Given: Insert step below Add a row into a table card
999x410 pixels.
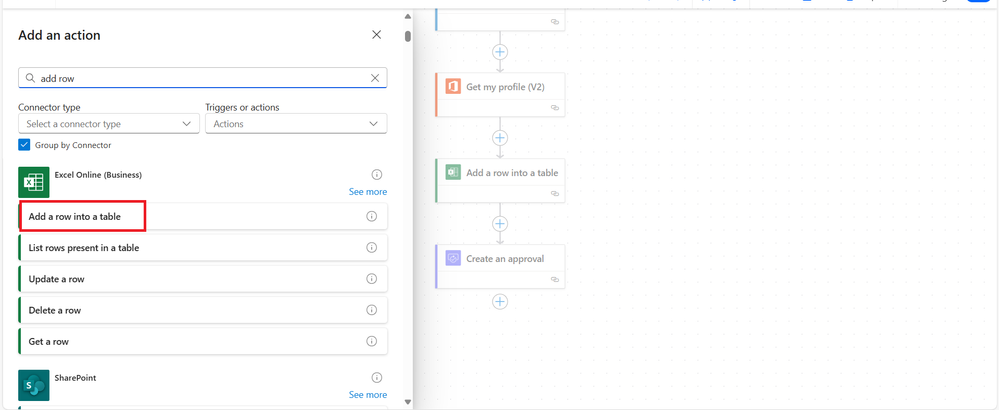Looking at the screenshot, I should pos(500,223).
